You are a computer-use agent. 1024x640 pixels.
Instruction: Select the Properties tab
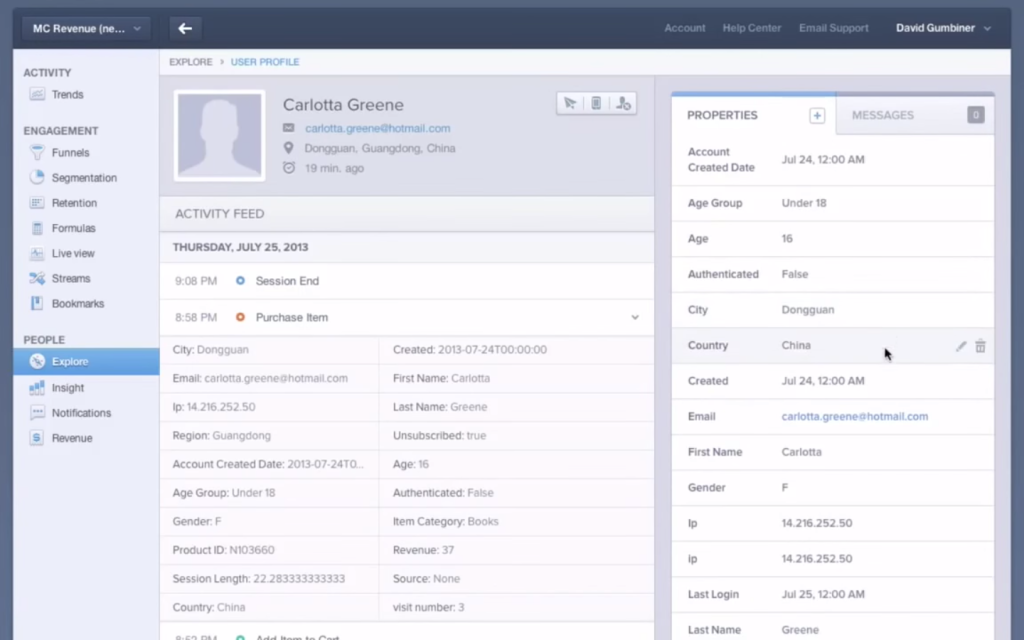tap(722, 116)
